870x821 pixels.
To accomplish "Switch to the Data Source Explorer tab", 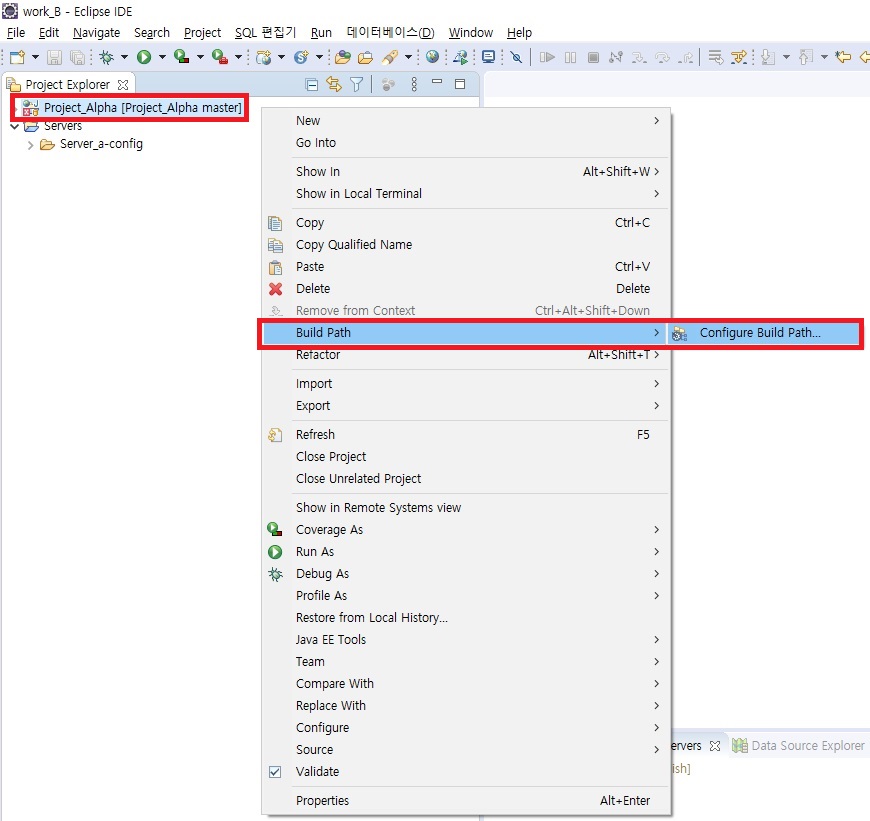I will coord(798,746).
